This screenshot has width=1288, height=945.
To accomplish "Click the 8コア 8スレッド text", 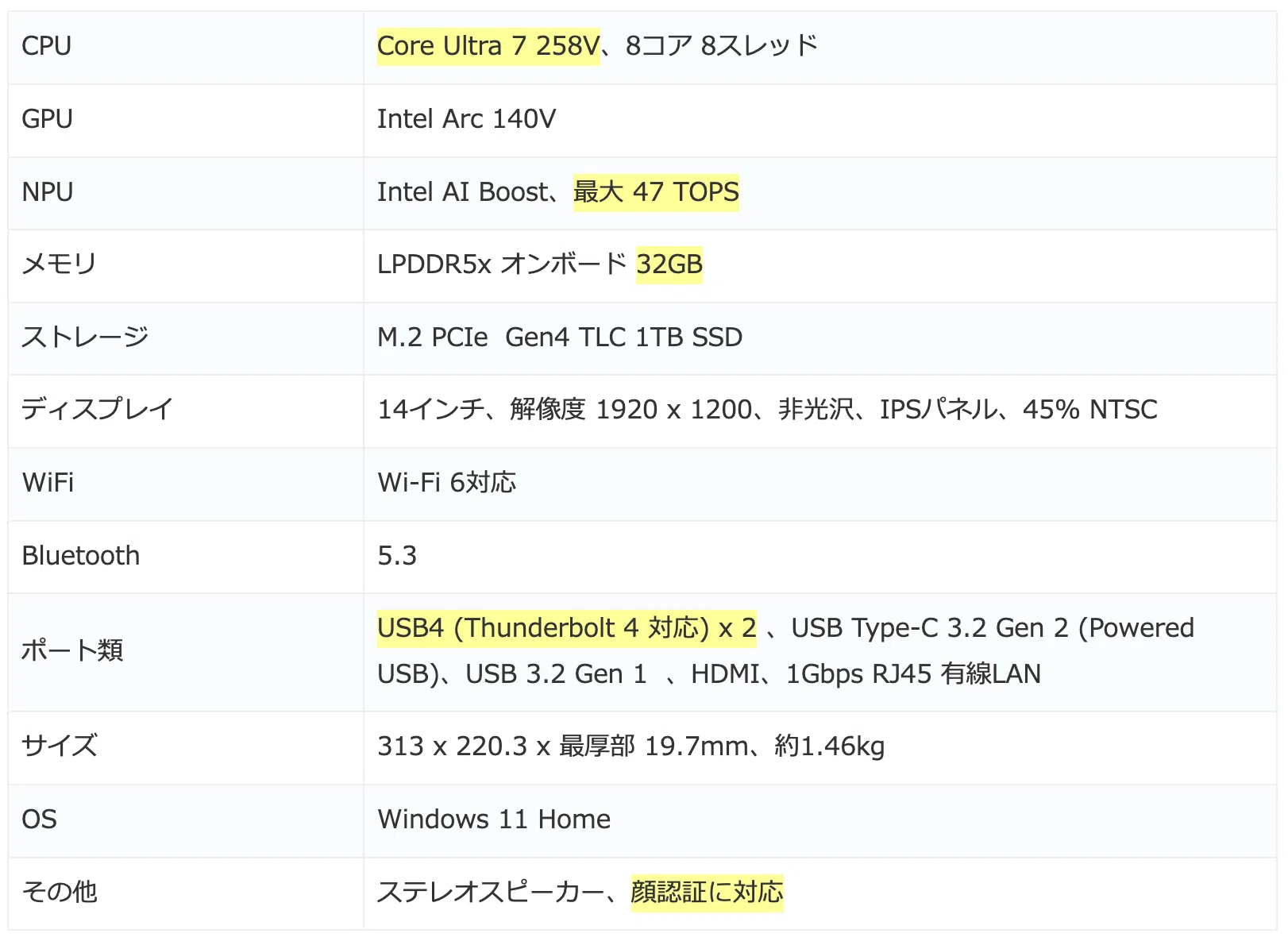I will pyautogui.click(x=722, y=46).
